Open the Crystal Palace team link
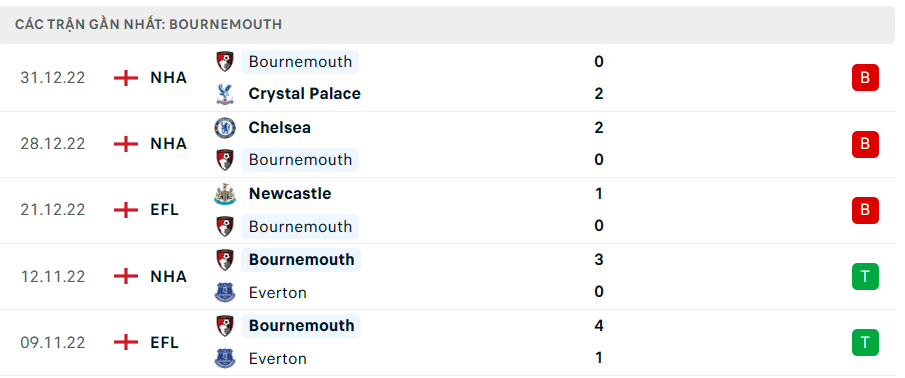Image resolution: width=905 pixels, height=378 pixels. point(304,94)
